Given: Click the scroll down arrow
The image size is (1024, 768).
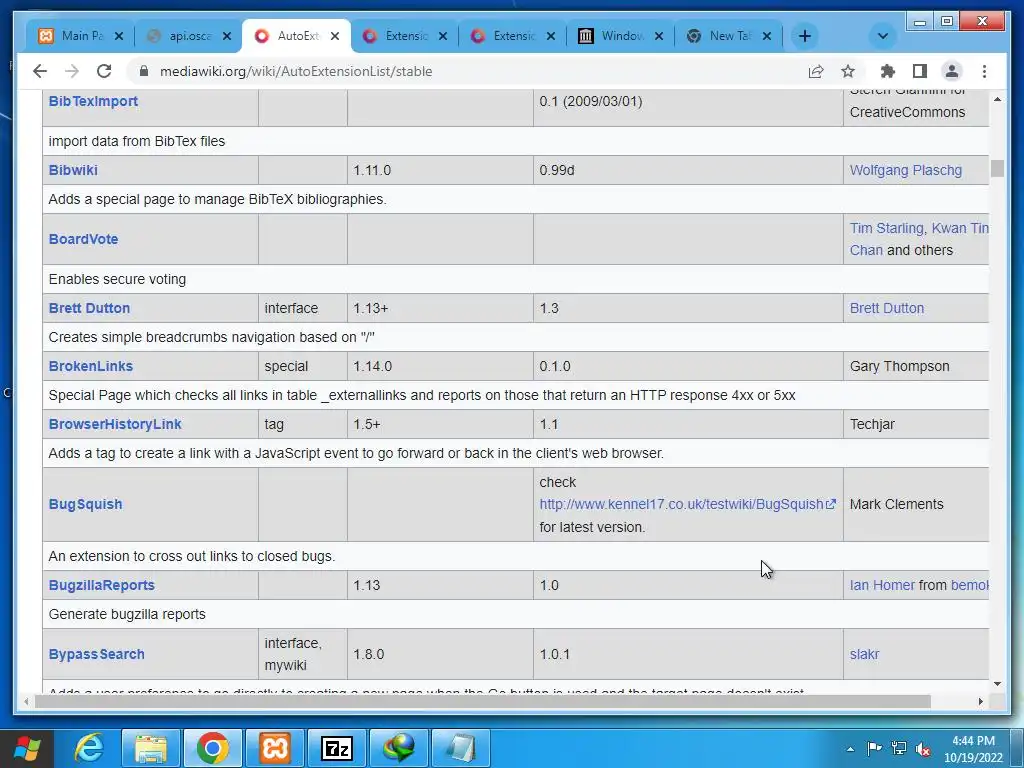Looking at the screenshot, I should click(997, 684).
